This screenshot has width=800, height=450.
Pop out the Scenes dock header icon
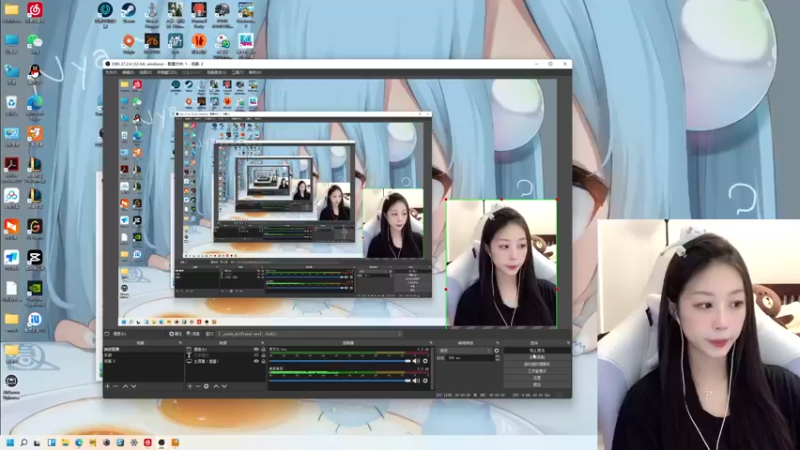click(x=180, y=343)
